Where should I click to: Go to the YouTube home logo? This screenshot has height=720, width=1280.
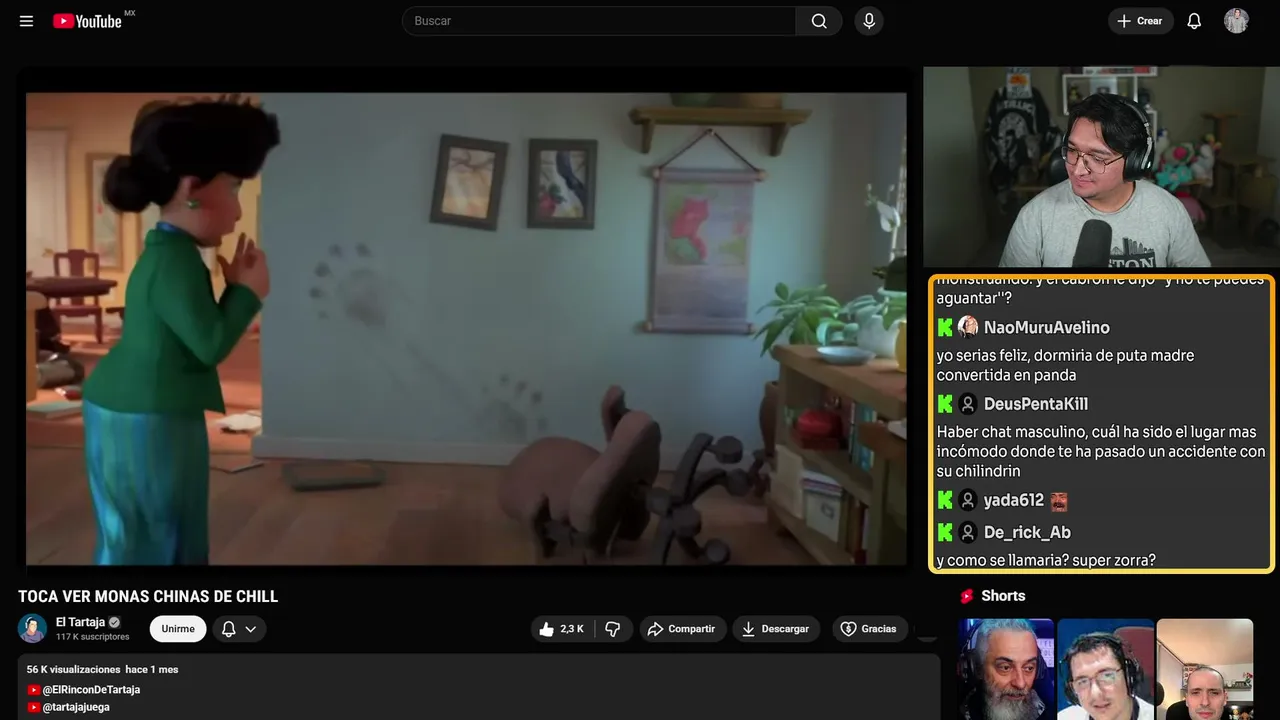tap(87, 21)
